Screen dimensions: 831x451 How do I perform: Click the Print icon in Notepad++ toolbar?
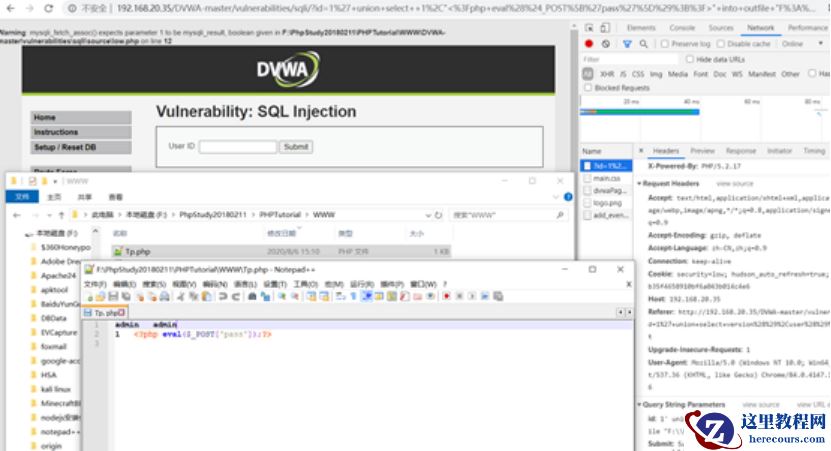pyautogui.click(x=165, y=297)
